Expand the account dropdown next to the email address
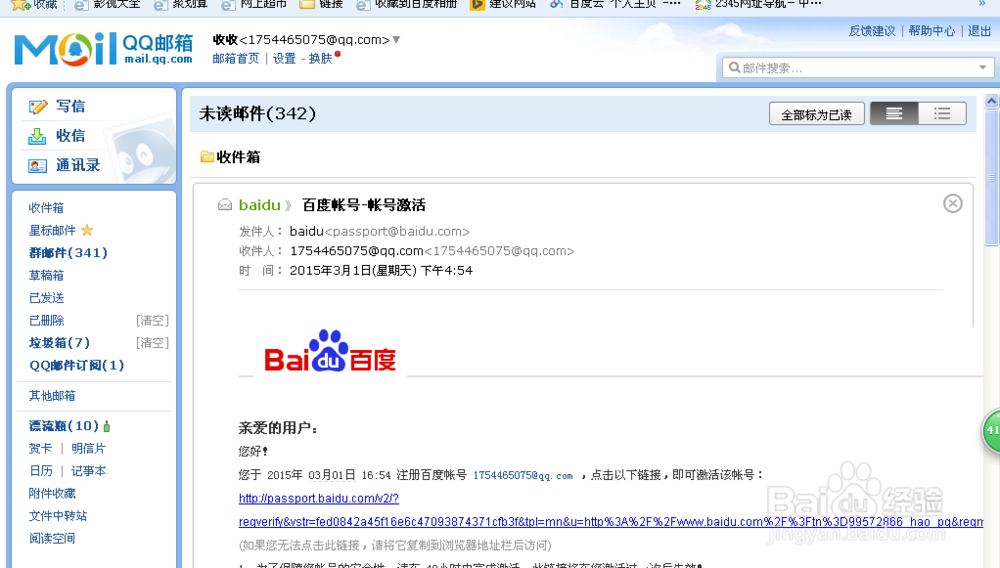 coord(396,40)
